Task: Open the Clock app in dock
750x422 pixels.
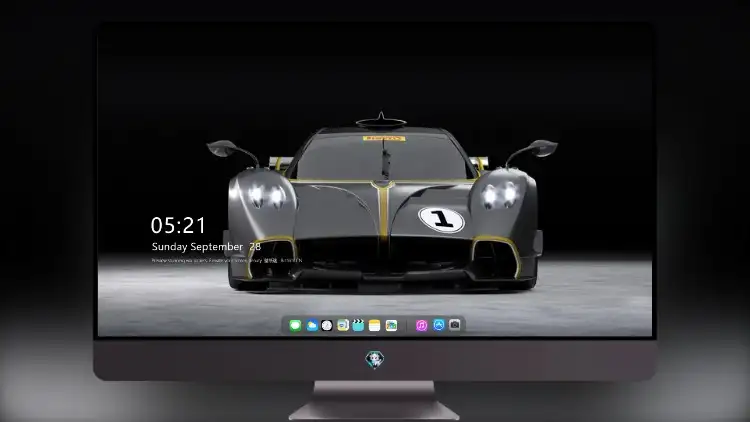Action: 327,325
